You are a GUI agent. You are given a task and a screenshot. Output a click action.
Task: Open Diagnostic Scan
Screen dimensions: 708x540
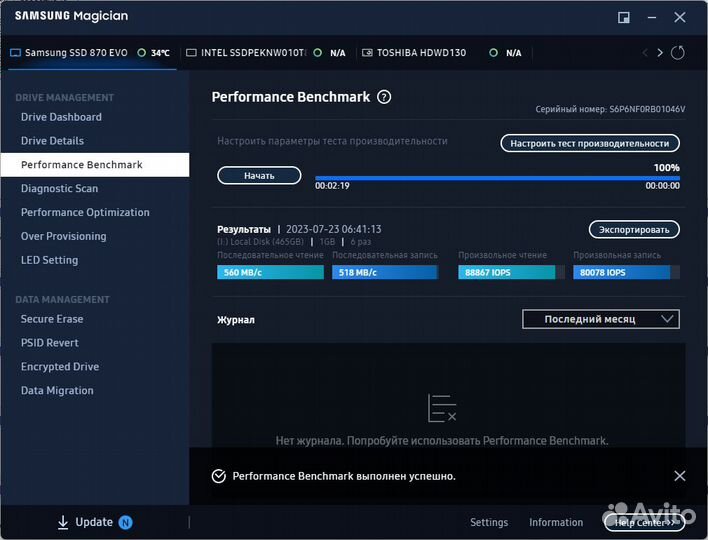click(x=59, y=188)
